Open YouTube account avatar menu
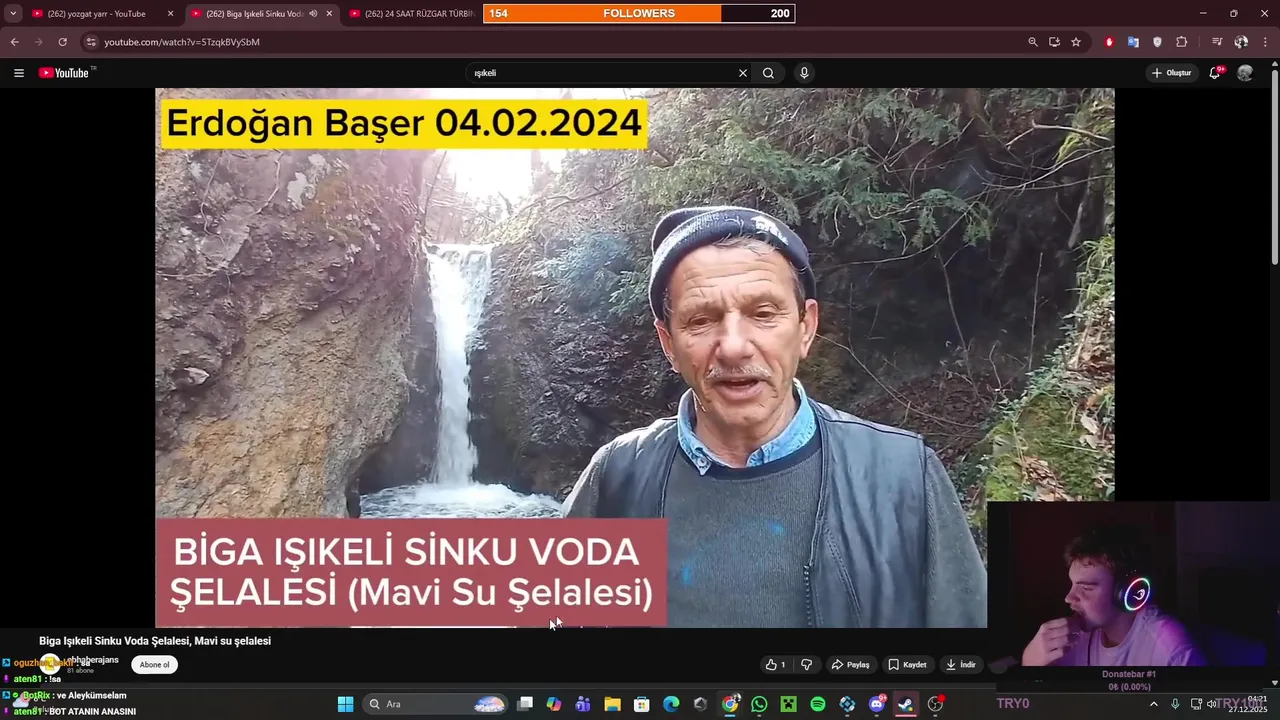This screenshot has height=720, width=1280. tap(1245, 73)
